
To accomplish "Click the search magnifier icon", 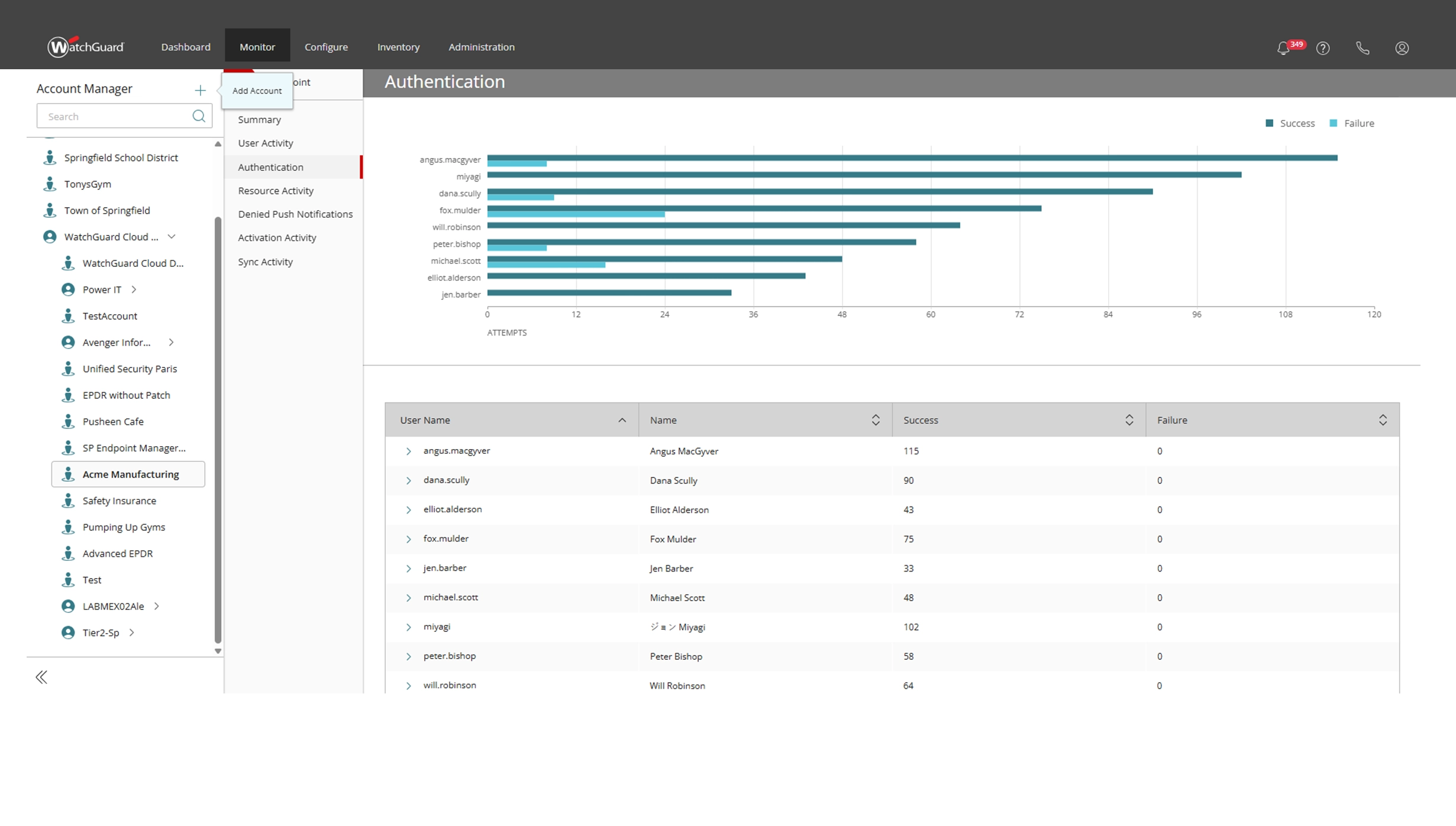I will 199,116.
